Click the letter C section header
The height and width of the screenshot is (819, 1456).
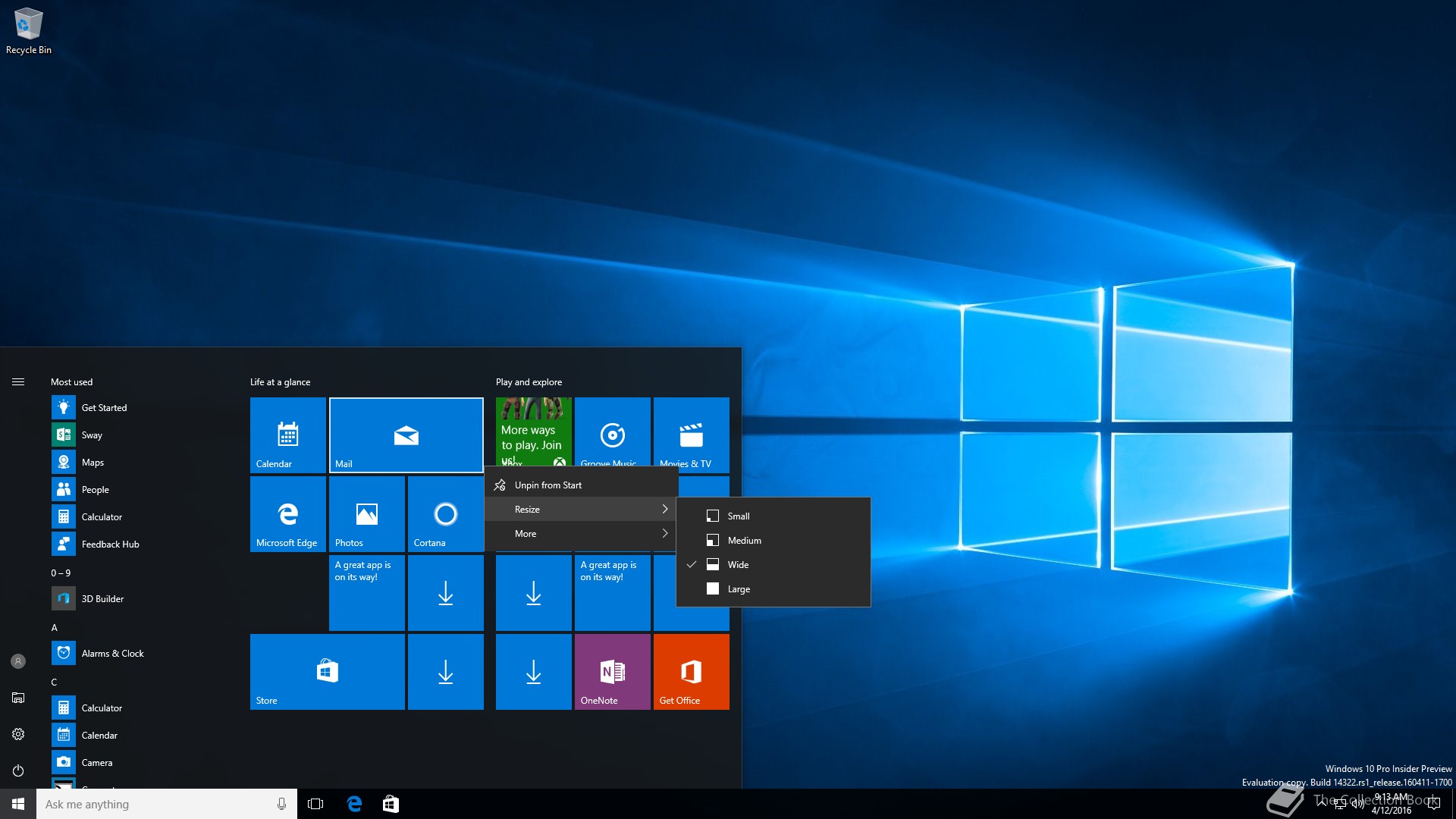[55, 682]
